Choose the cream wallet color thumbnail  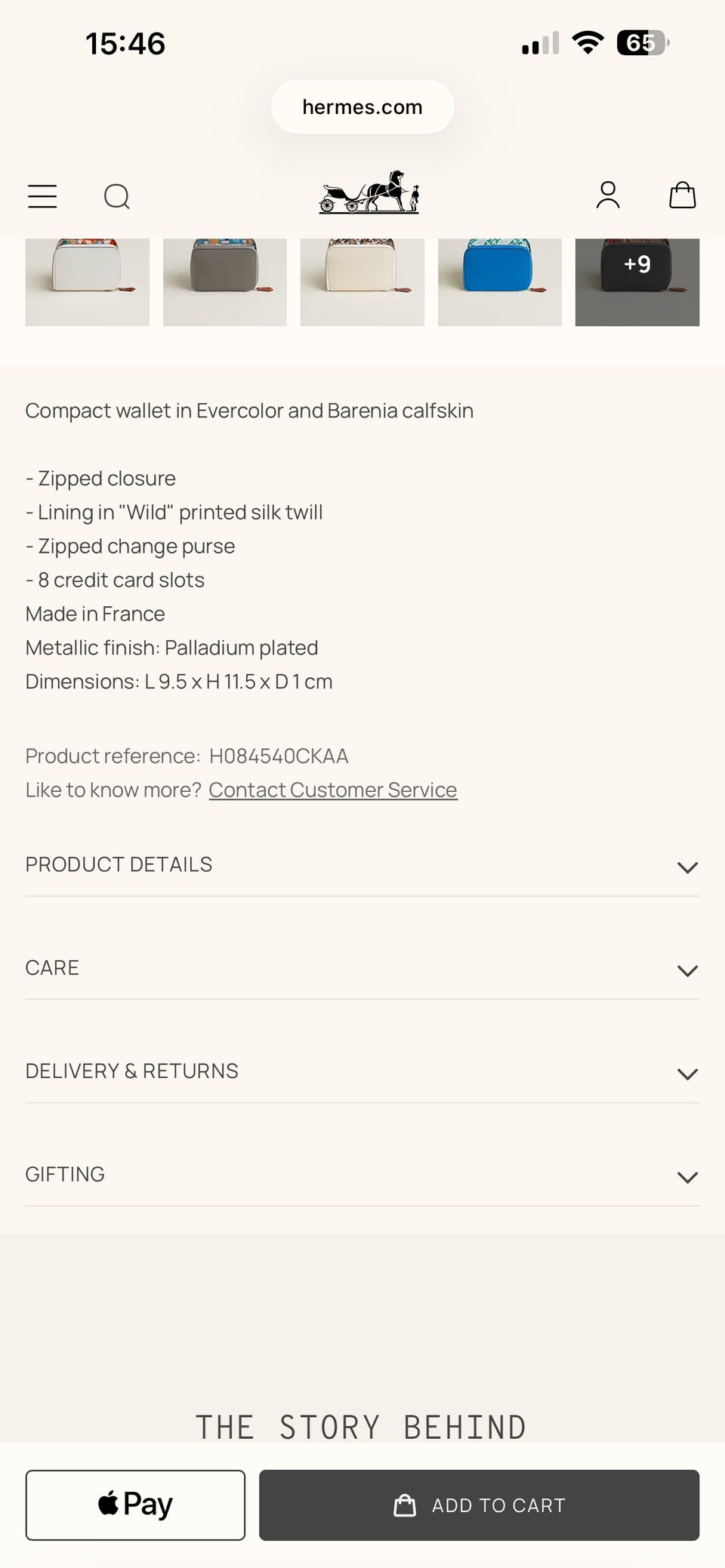coord(362,282)
